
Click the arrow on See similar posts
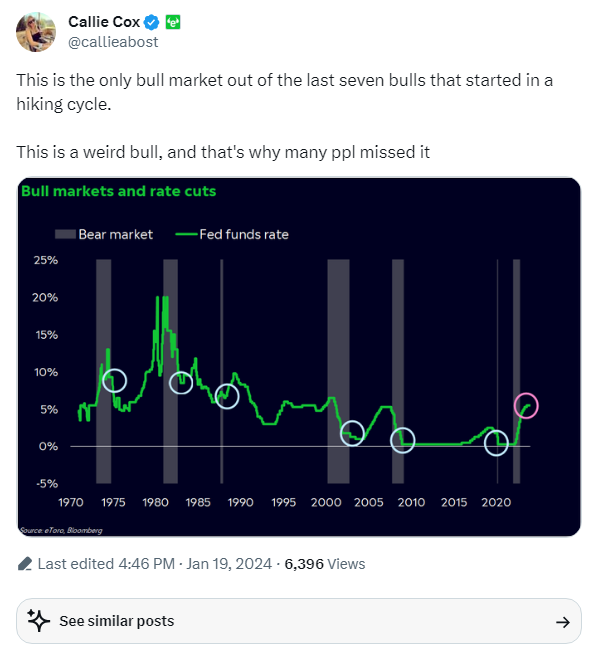[x=563, y=622]
